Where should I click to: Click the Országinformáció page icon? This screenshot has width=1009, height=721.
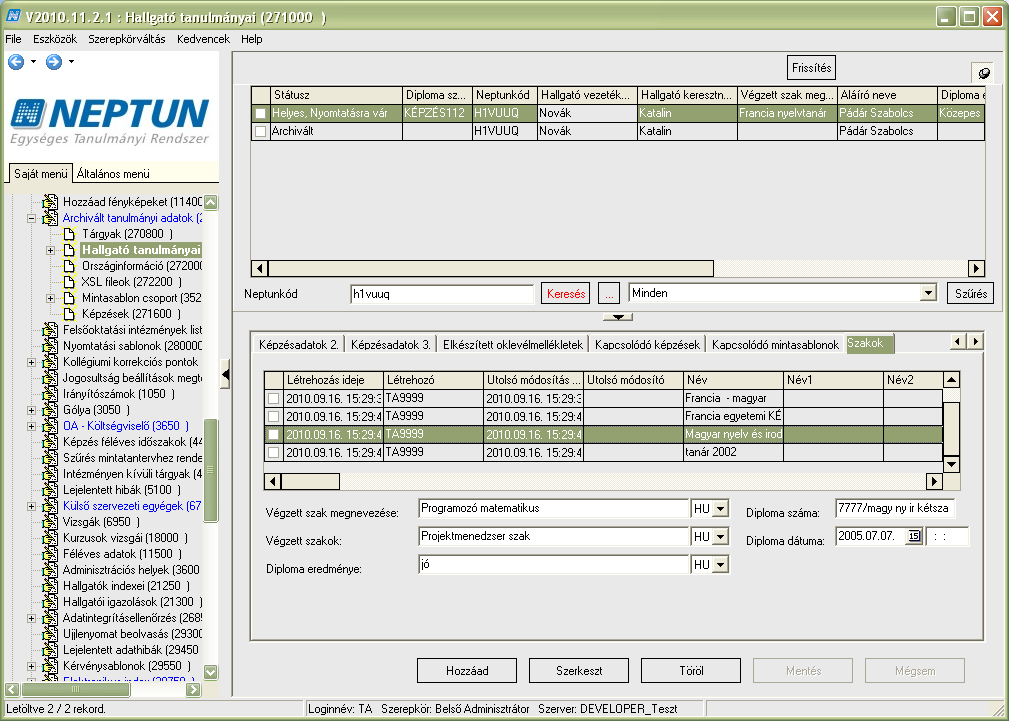pyautogui.click(x=69, y=266)
